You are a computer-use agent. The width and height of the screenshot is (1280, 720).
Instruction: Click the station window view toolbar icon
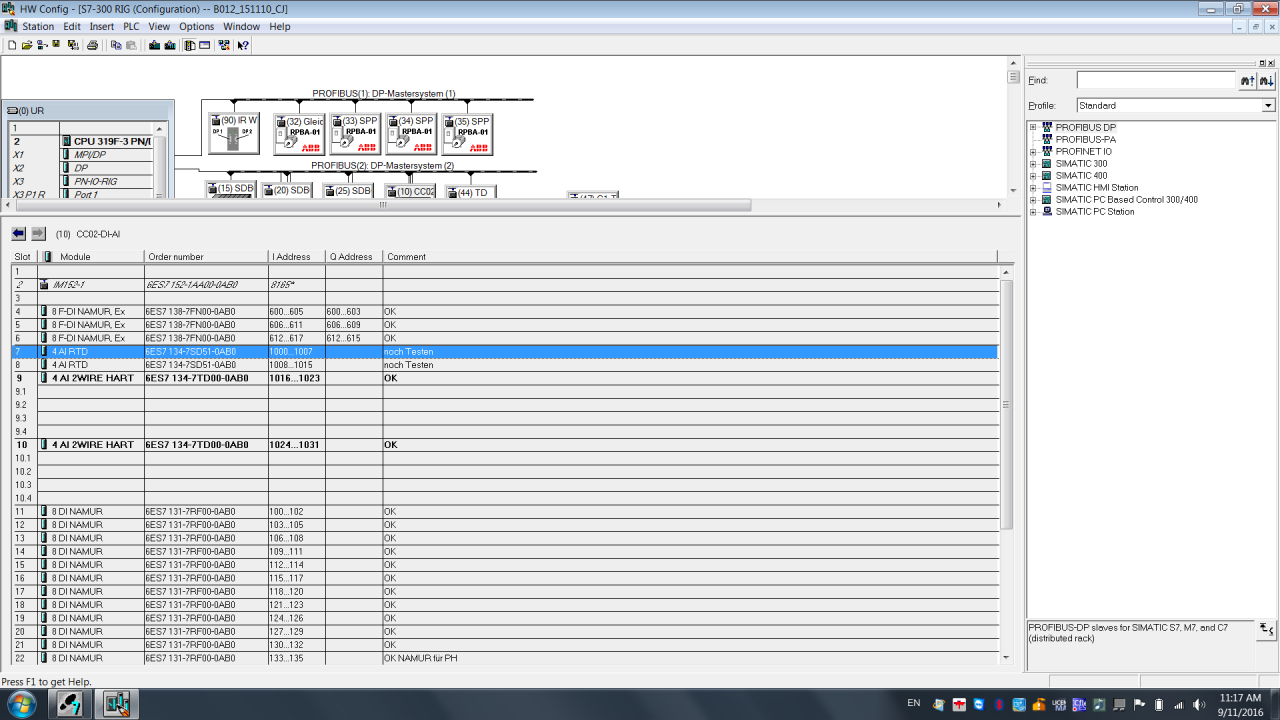click(204, 45)
